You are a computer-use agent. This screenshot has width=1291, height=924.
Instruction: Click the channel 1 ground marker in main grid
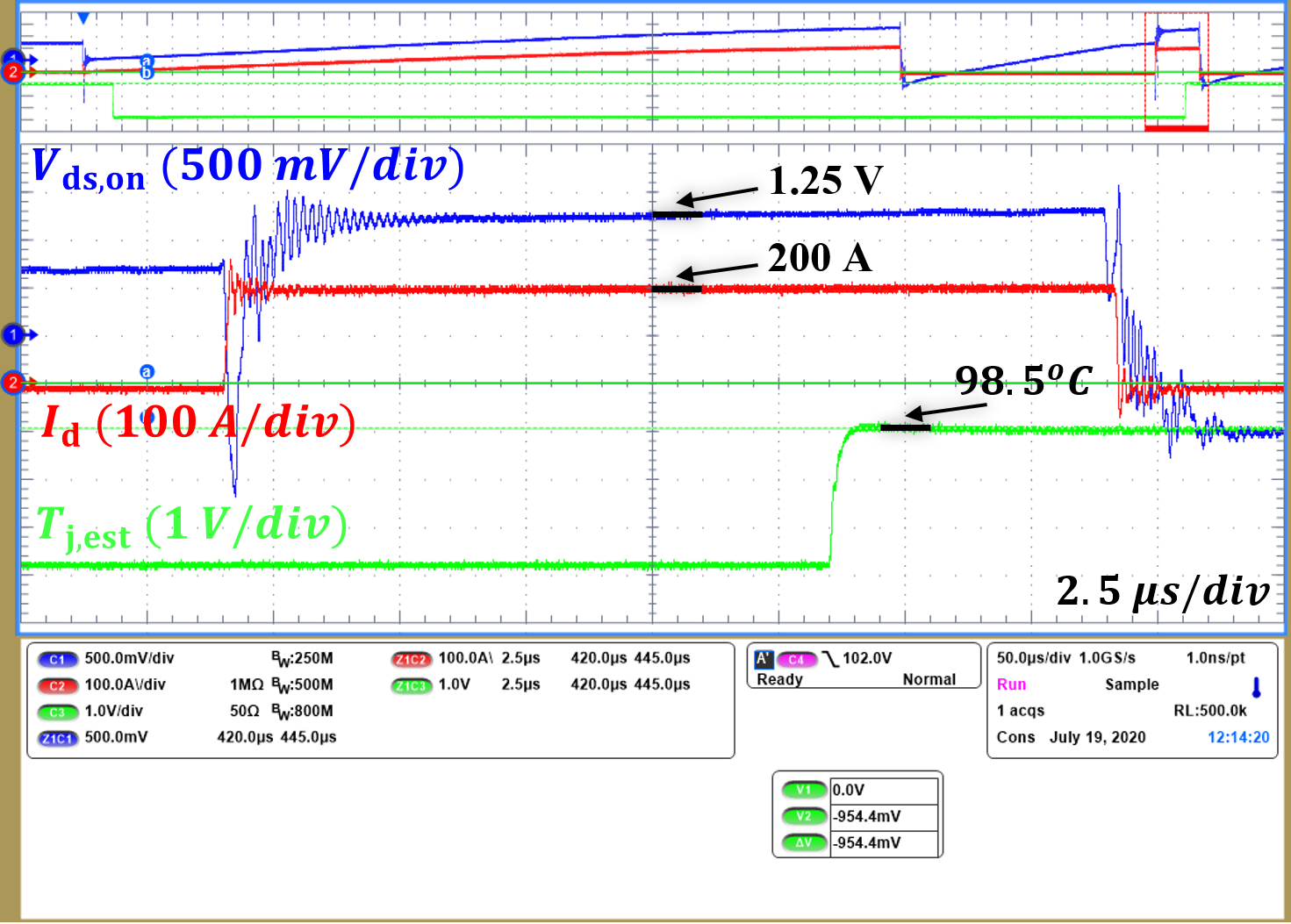[x=13, y=334]
